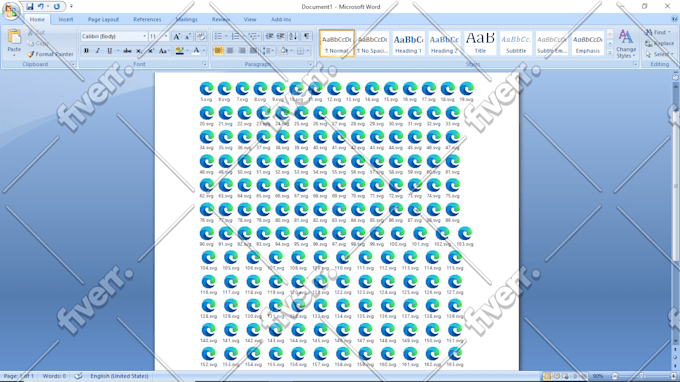680x382 pixels.
Task: Click English (United States) language indicator
Action: (x=119, y=376)
